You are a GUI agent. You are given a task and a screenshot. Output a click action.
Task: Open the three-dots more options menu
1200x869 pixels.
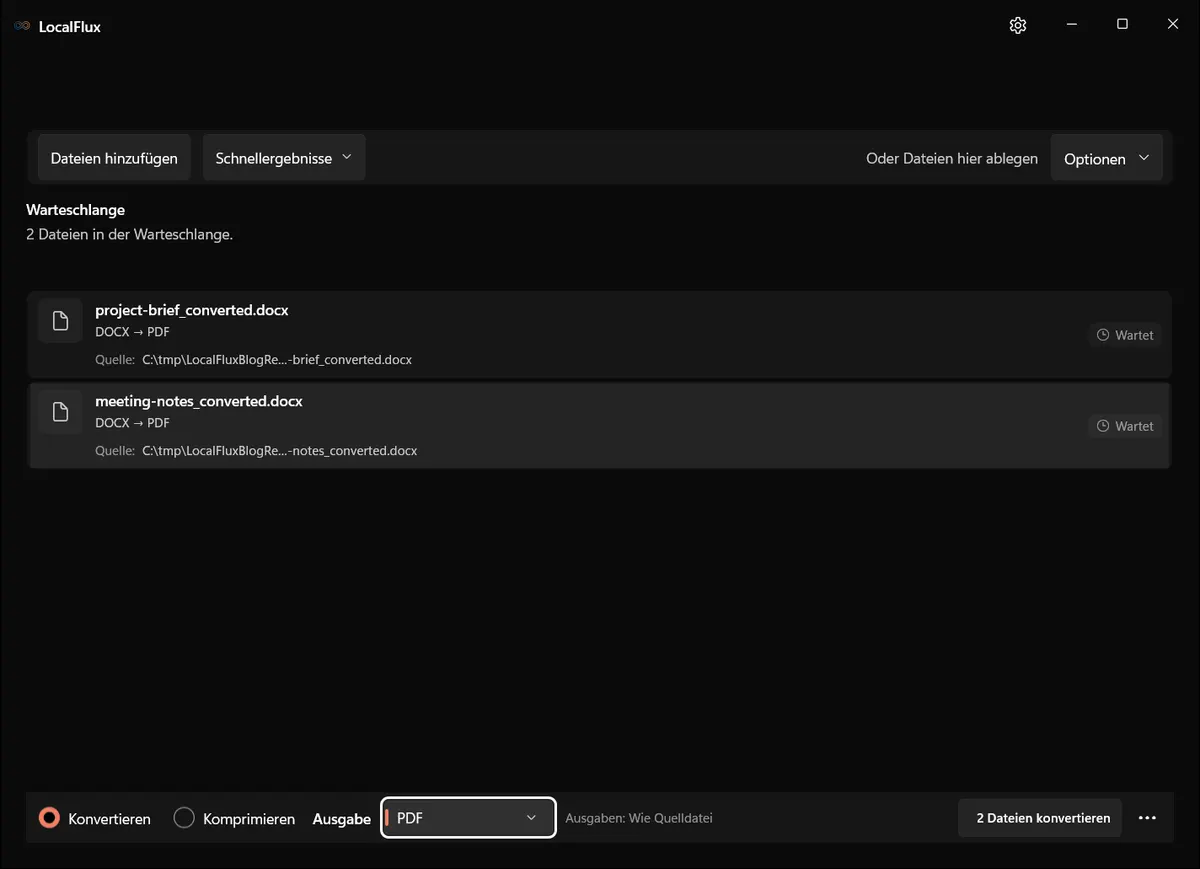(1147, 818)
